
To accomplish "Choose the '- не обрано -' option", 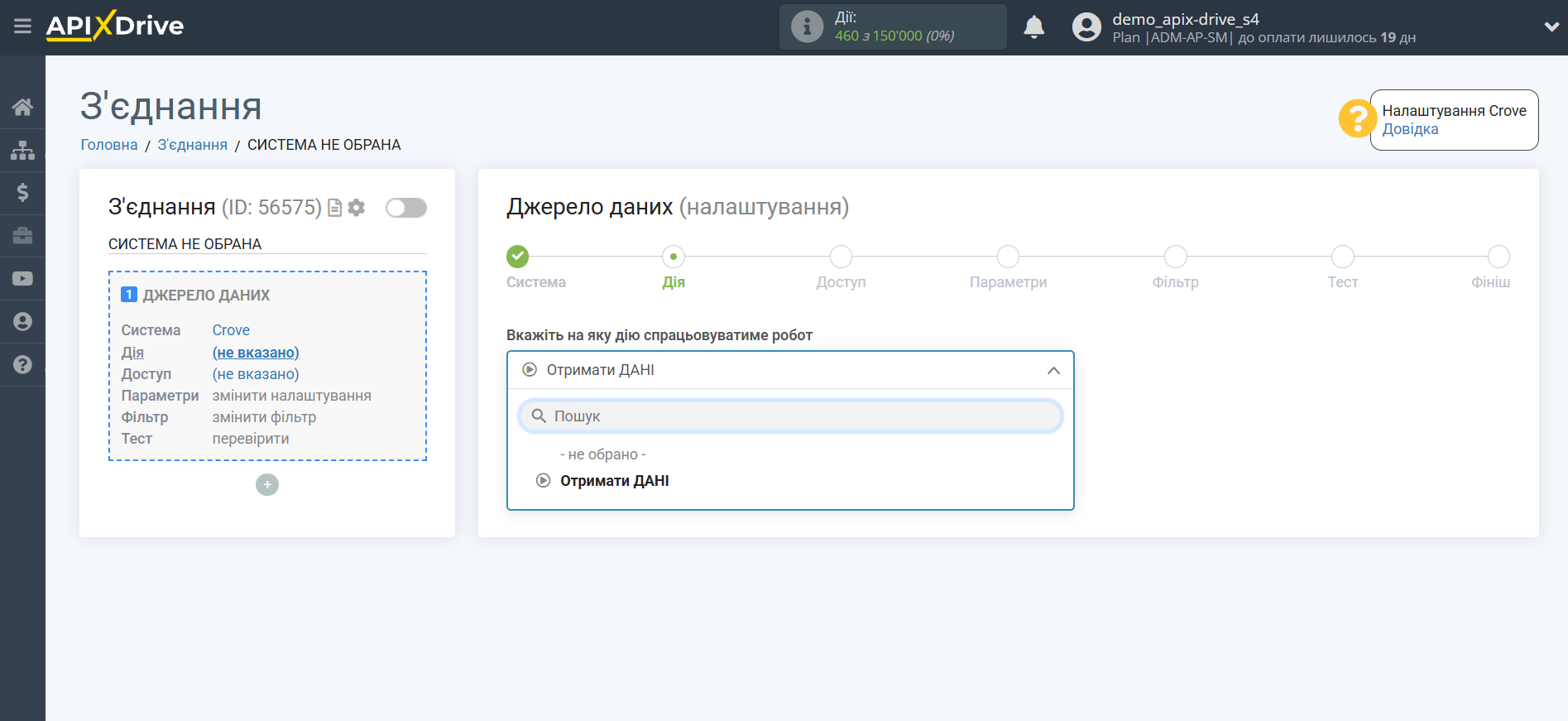I will [602, 454].
